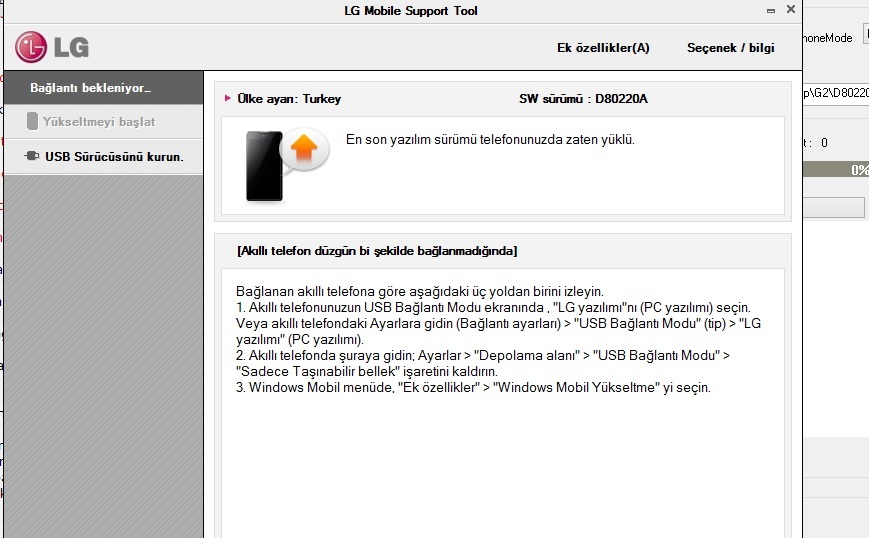
Task: Click the LG logo
Action: click(52, 47)
